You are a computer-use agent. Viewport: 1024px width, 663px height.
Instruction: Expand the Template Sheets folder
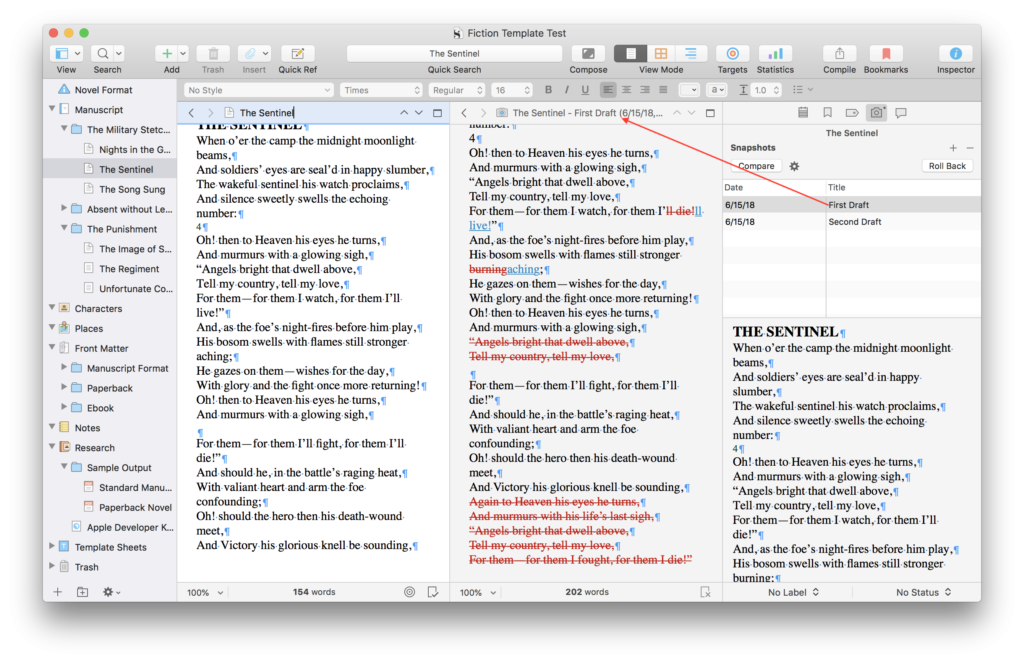52,547
